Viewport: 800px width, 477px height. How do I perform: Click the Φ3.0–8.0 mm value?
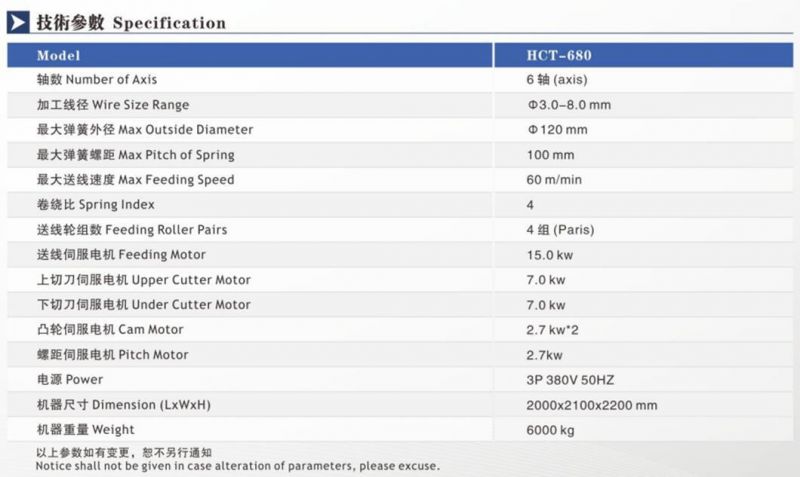[569, 105]
